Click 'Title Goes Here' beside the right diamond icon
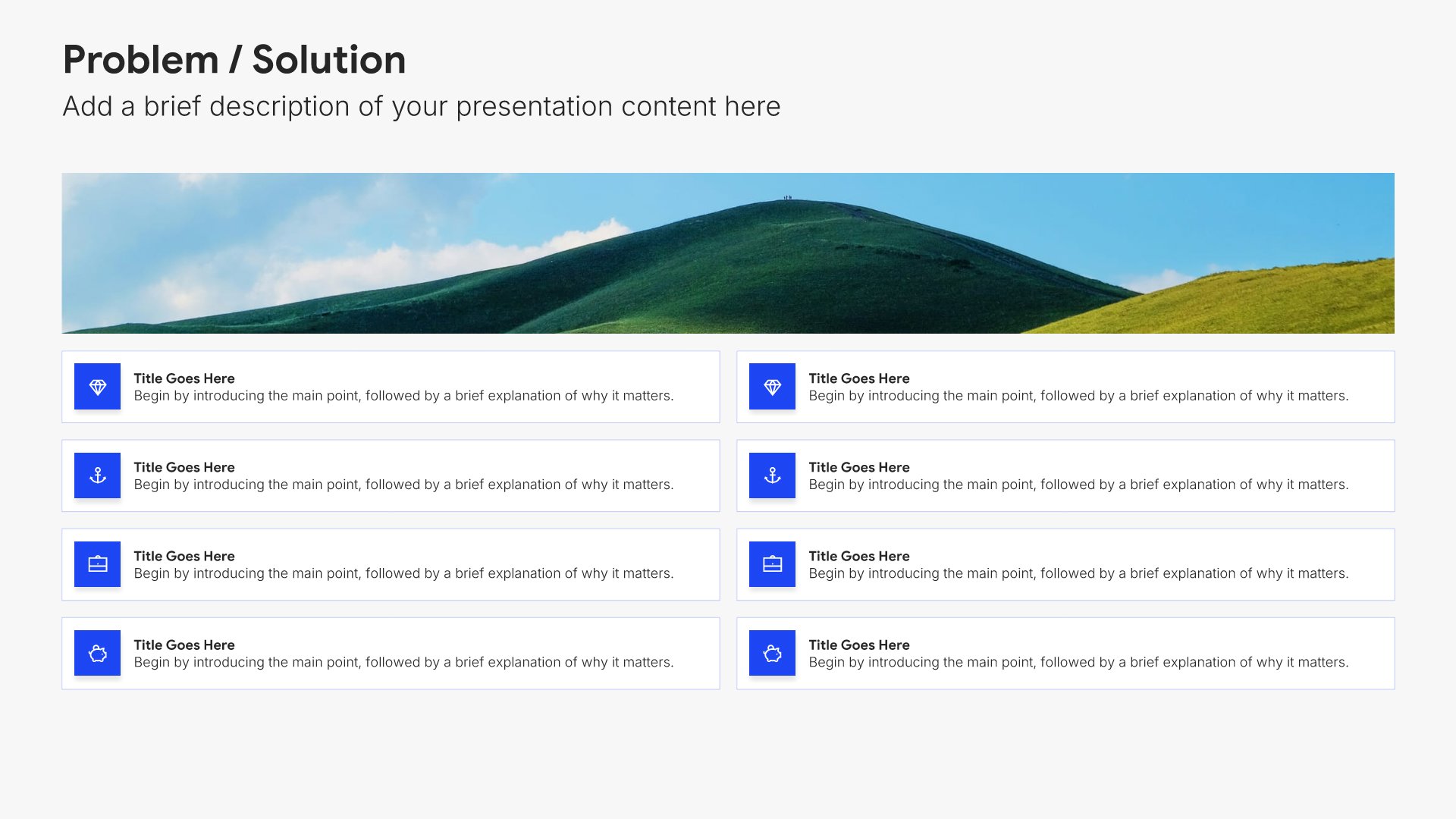Screen dimensions: 1456x819 (x=859, y=378)
